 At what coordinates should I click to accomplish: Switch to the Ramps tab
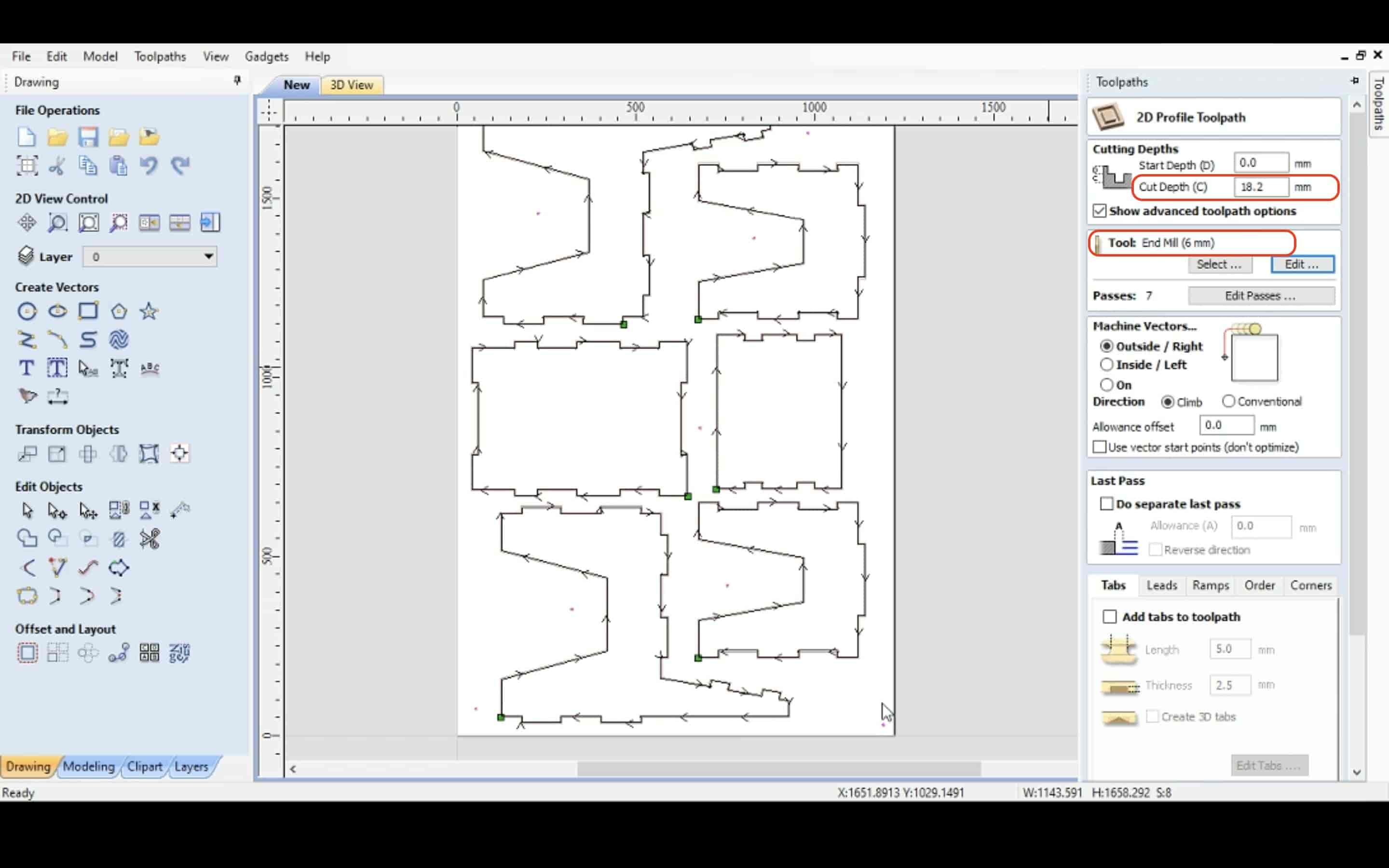[x=1211, y=585]
